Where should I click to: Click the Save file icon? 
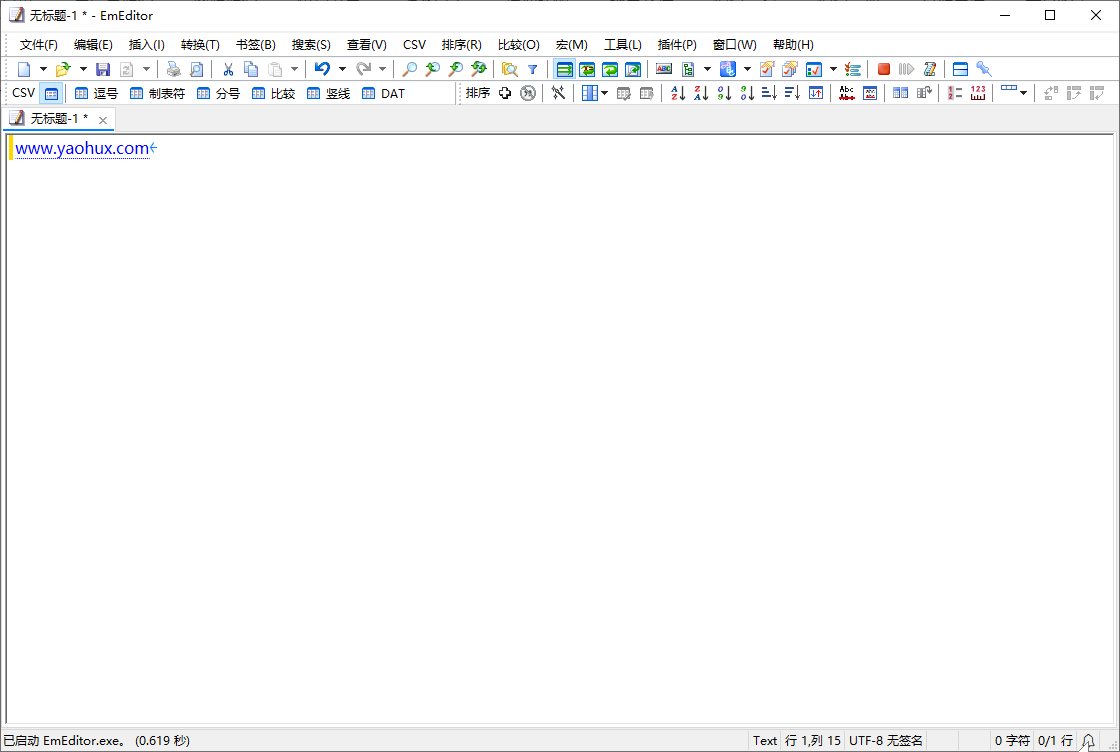tap(103, 69)
